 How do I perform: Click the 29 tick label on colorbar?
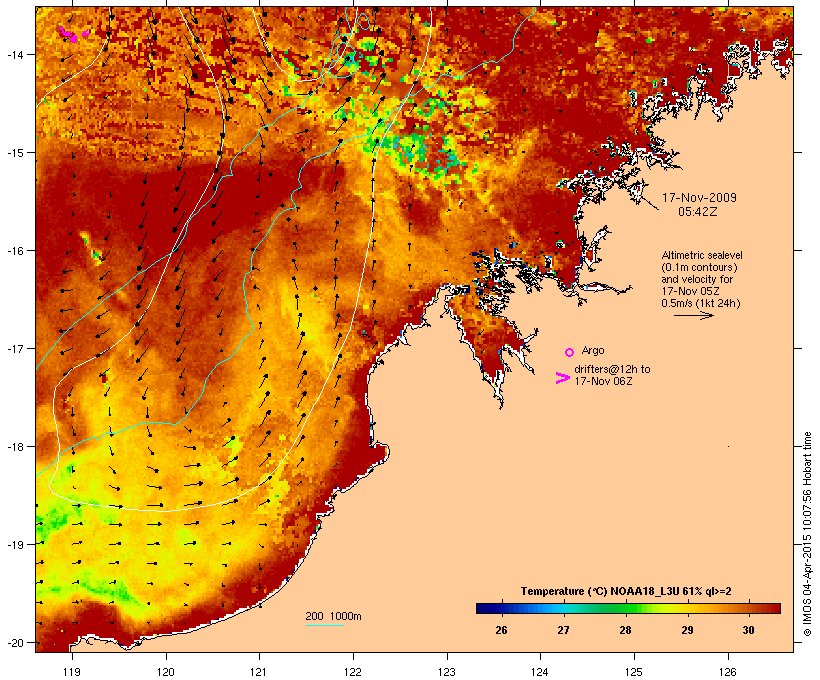click(687, 630)
